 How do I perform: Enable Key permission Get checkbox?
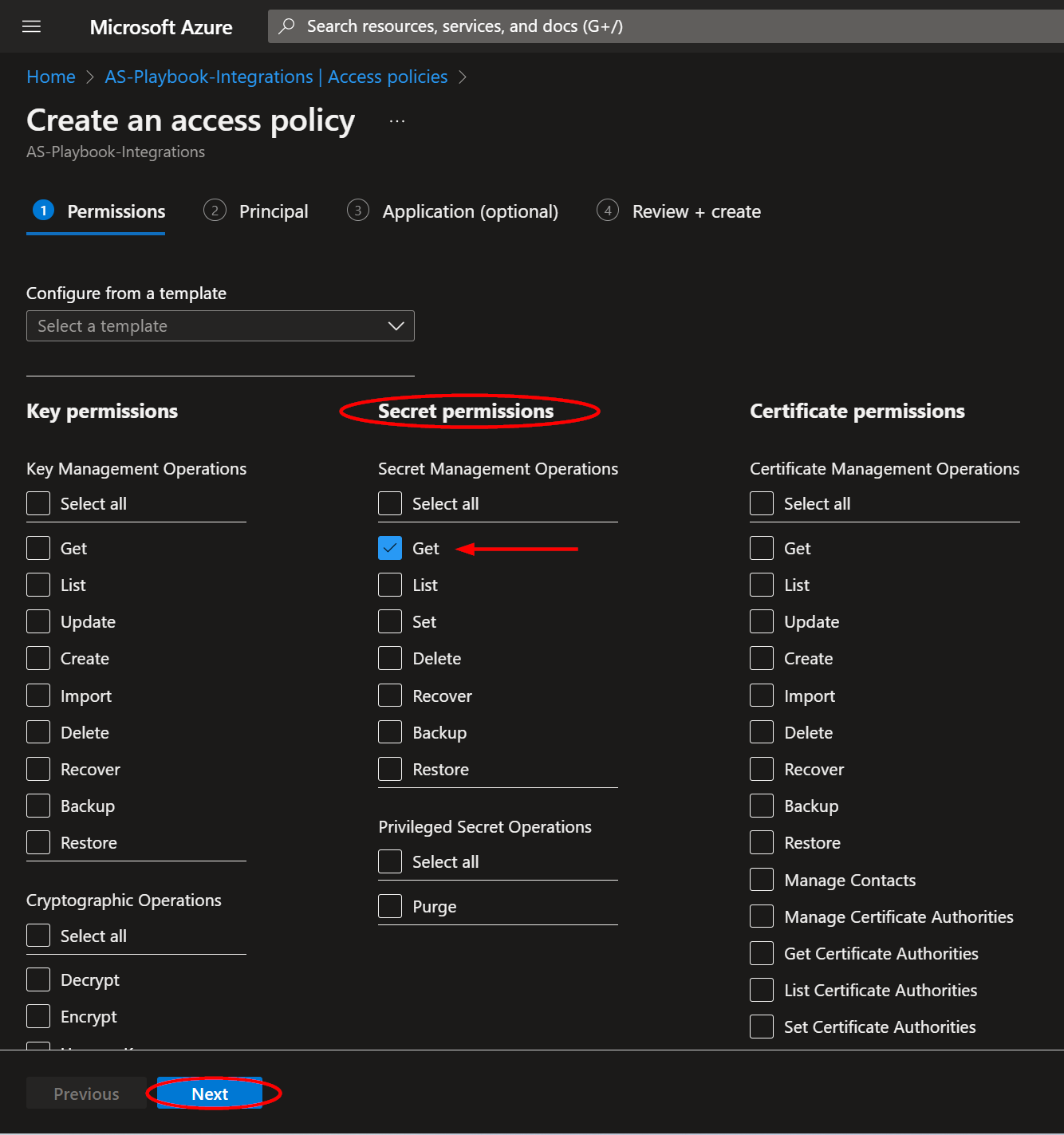pyautogui.click(x=38, y=548)
